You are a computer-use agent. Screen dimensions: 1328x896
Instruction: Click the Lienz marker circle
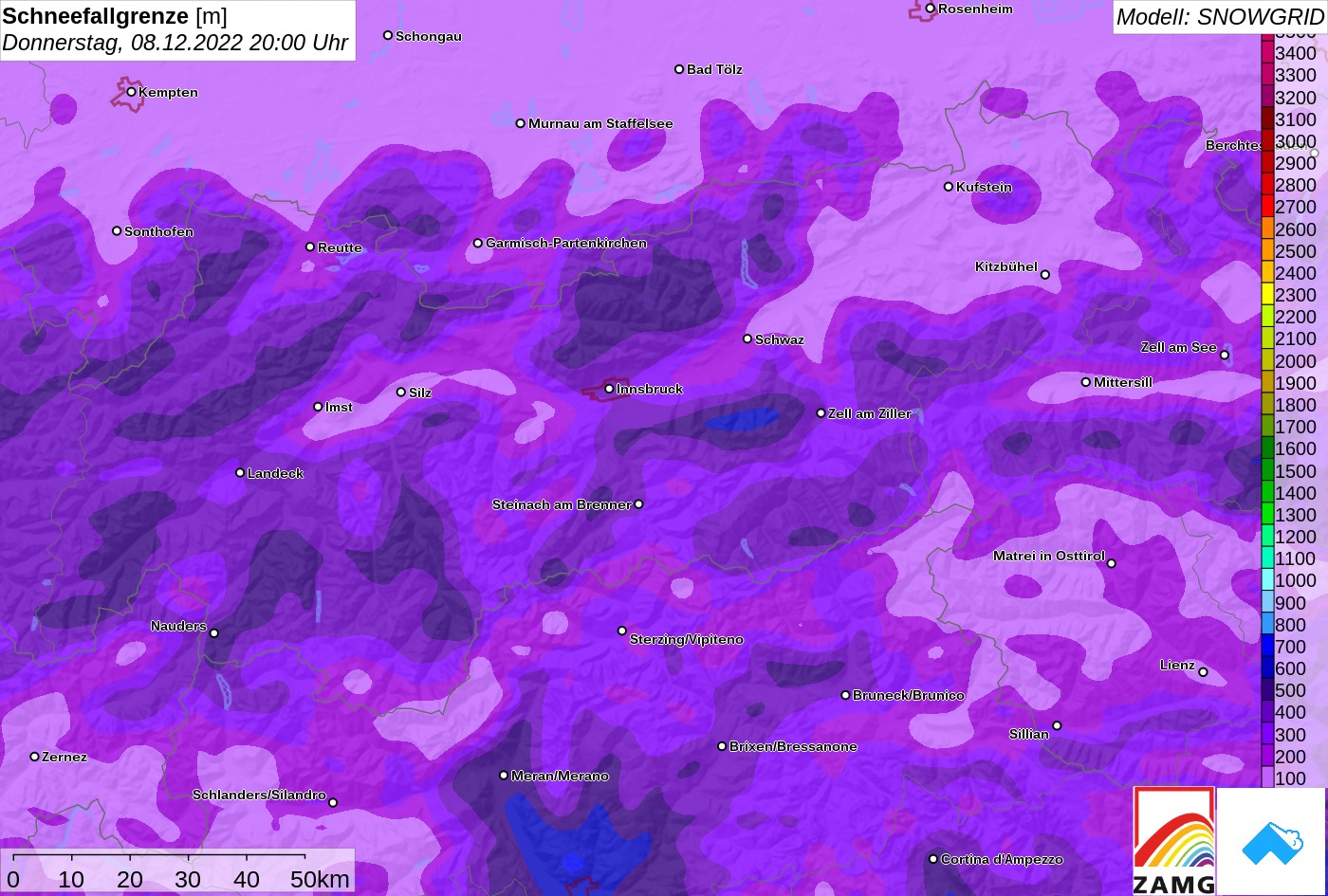point(1203,672)
